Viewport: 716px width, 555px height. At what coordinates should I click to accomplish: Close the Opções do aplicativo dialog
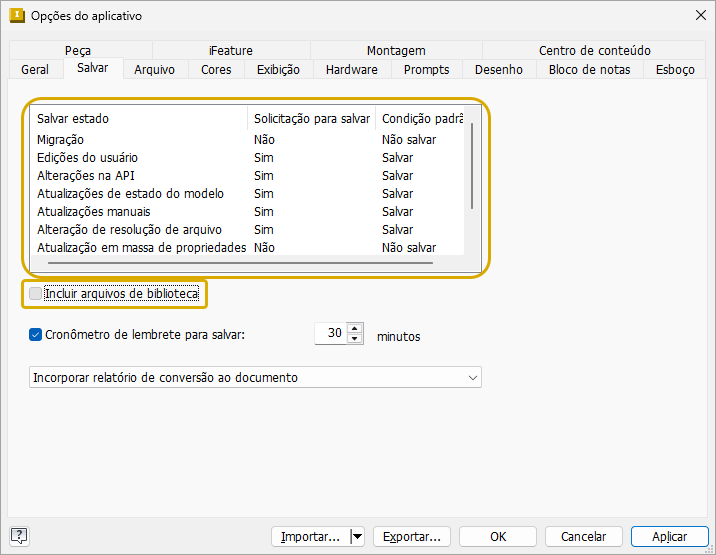click(x=700, y=15)
